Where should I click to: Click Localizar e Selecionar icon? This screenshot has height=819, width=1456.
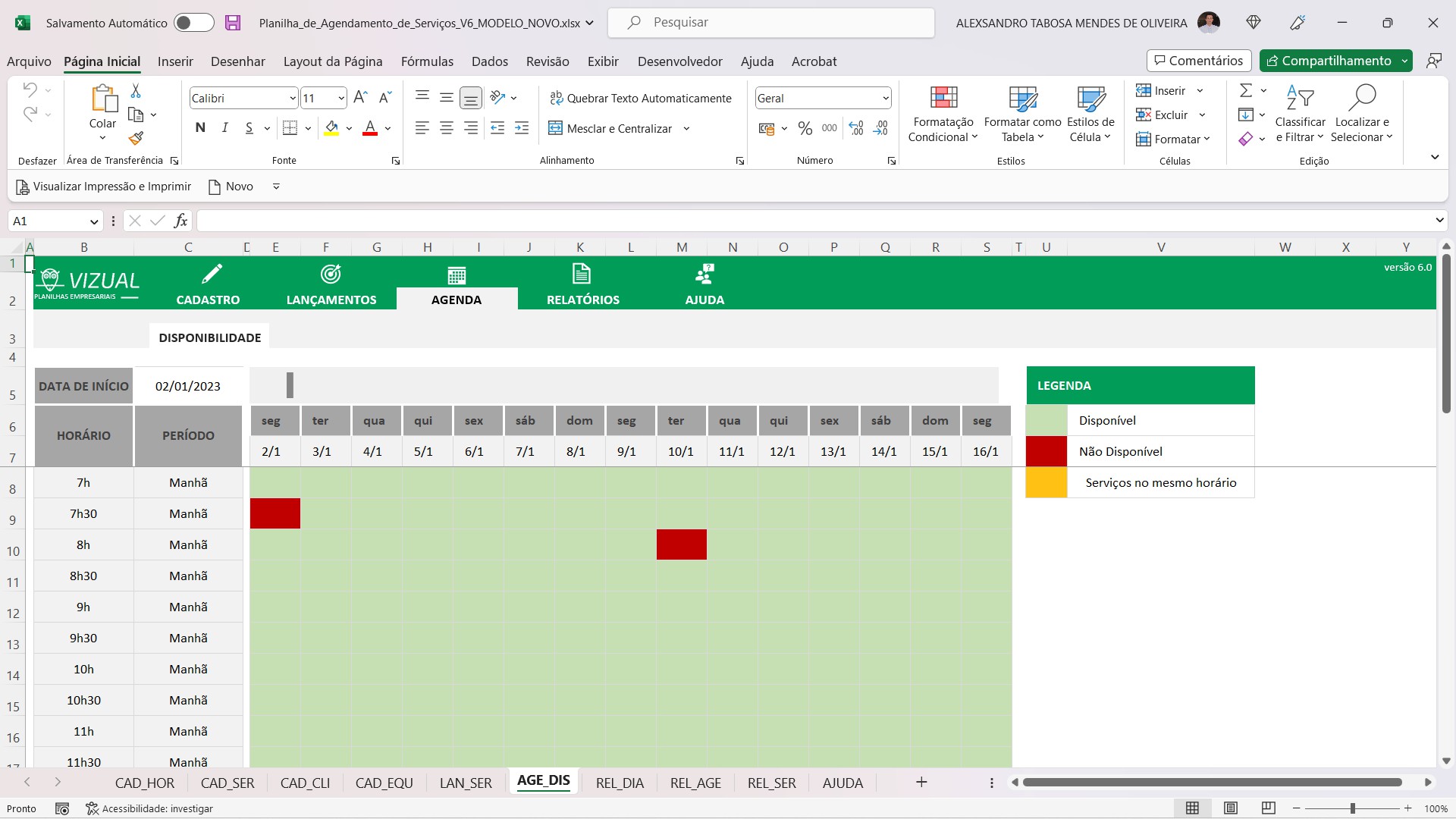coord(1363,112)
